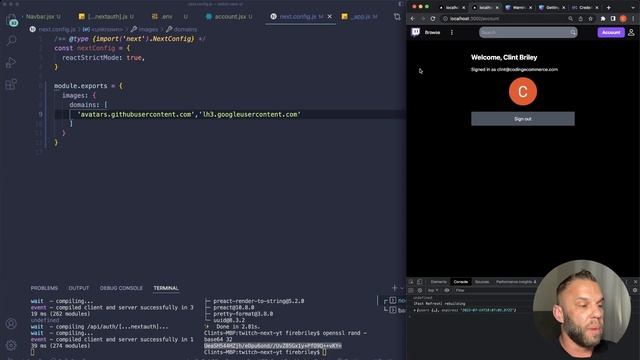
Task: Click the module.exports line in the editor
Action: coord(88,86)
